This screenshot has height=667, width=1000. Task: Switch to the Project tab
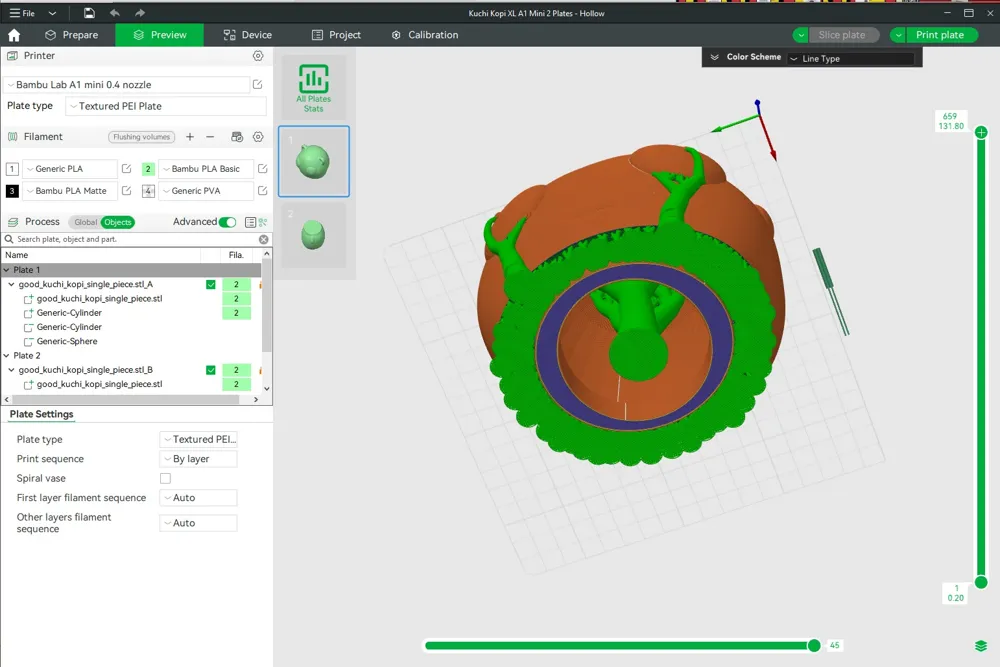(x=336, y=35)
